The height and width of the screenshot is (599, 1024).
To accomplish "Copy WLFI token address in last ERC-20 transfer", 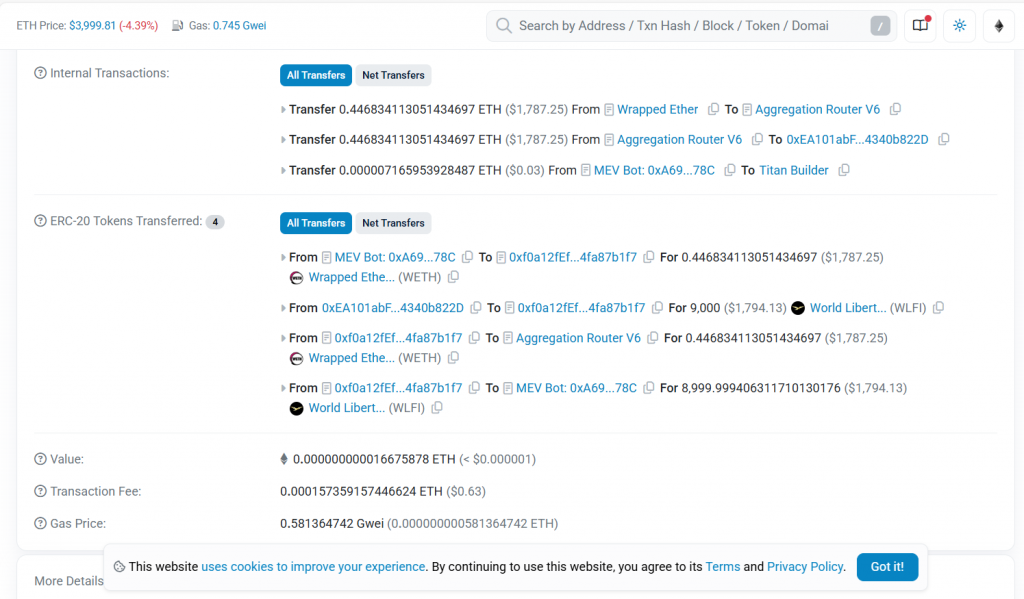I will point(437,408).
